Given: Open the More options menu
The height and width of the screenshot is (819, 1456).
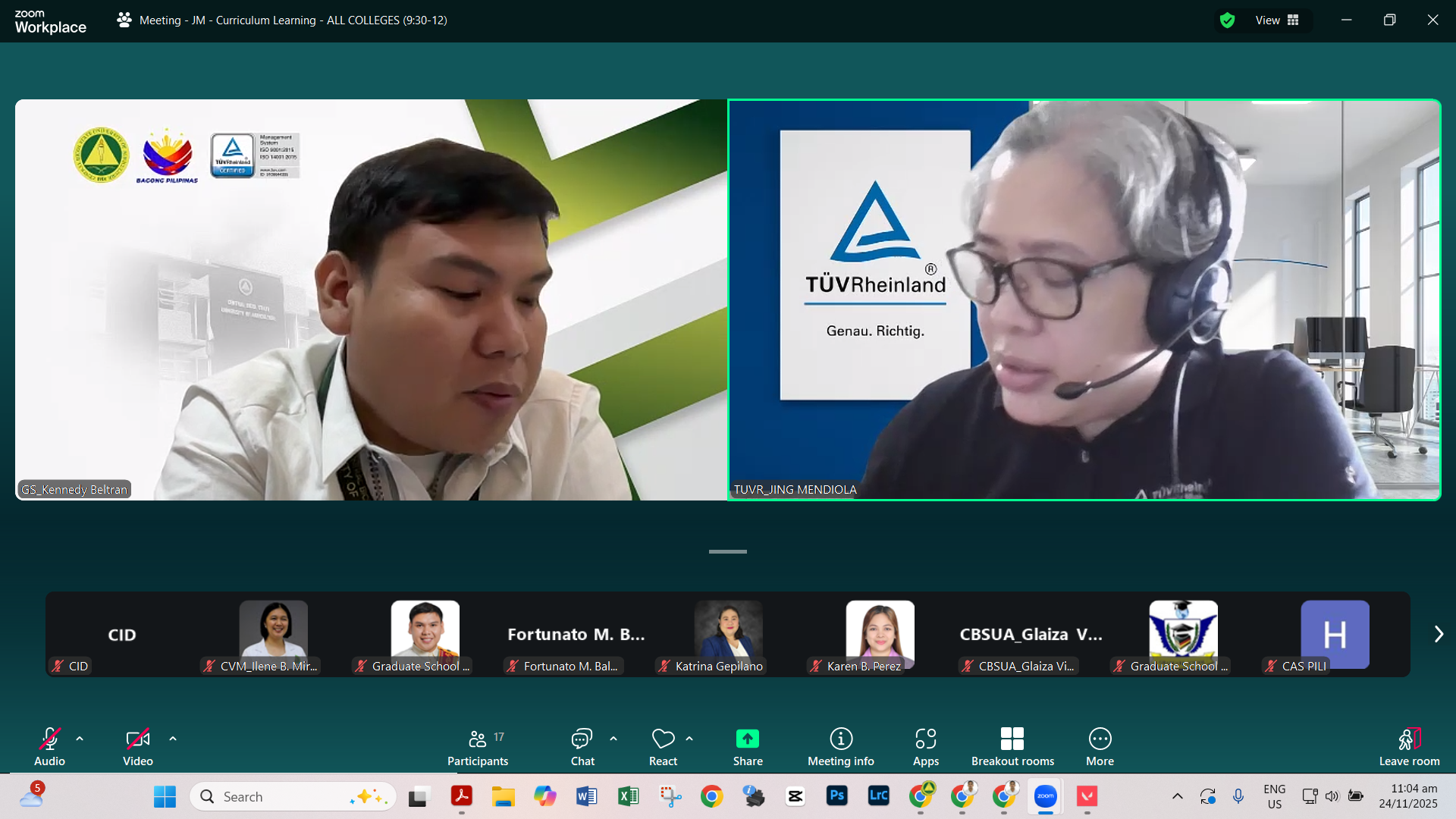Looking at the screenshot, I should tap(1100, 747).
